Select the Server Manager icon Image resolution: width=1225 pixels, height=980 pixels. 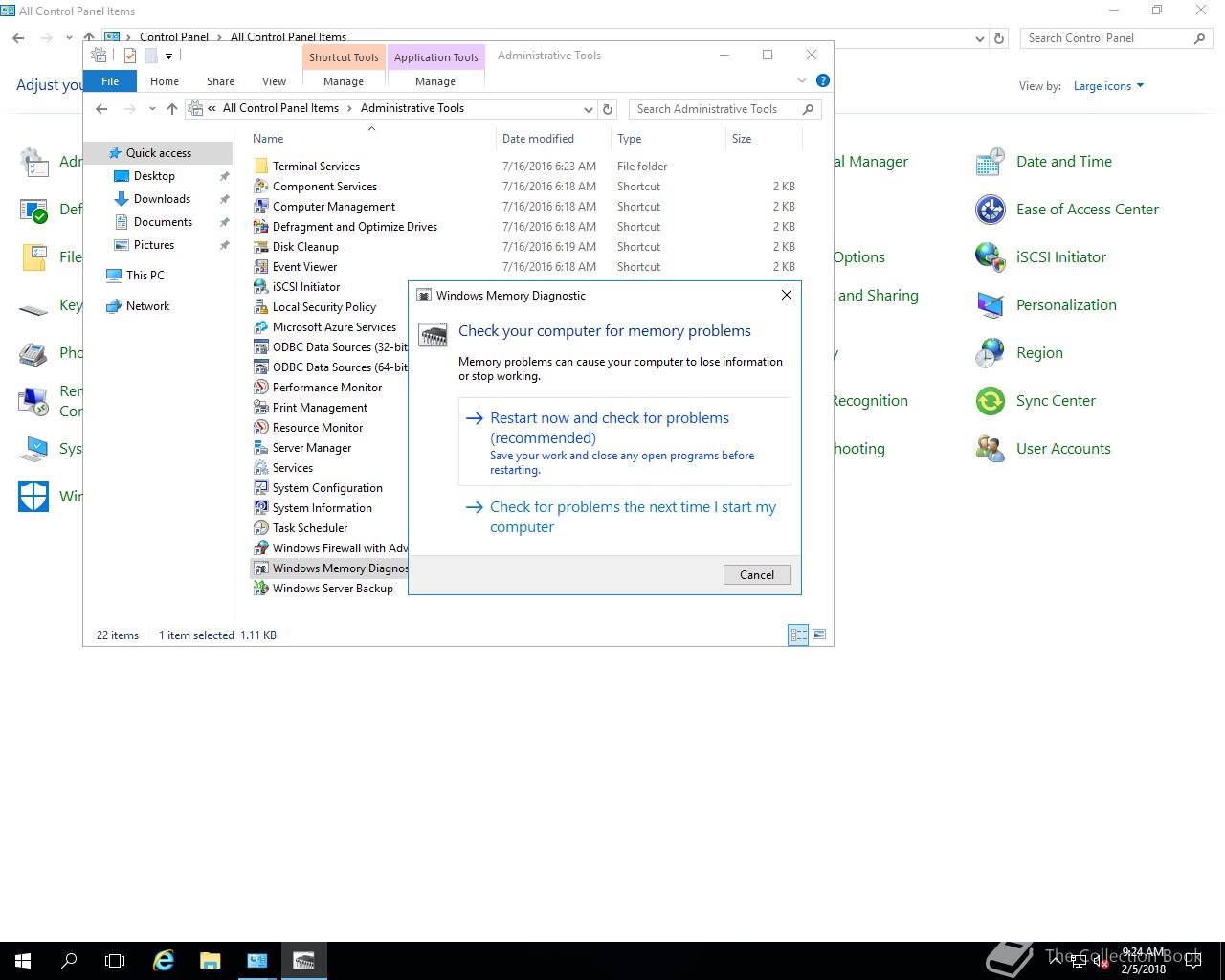point(260,448)
